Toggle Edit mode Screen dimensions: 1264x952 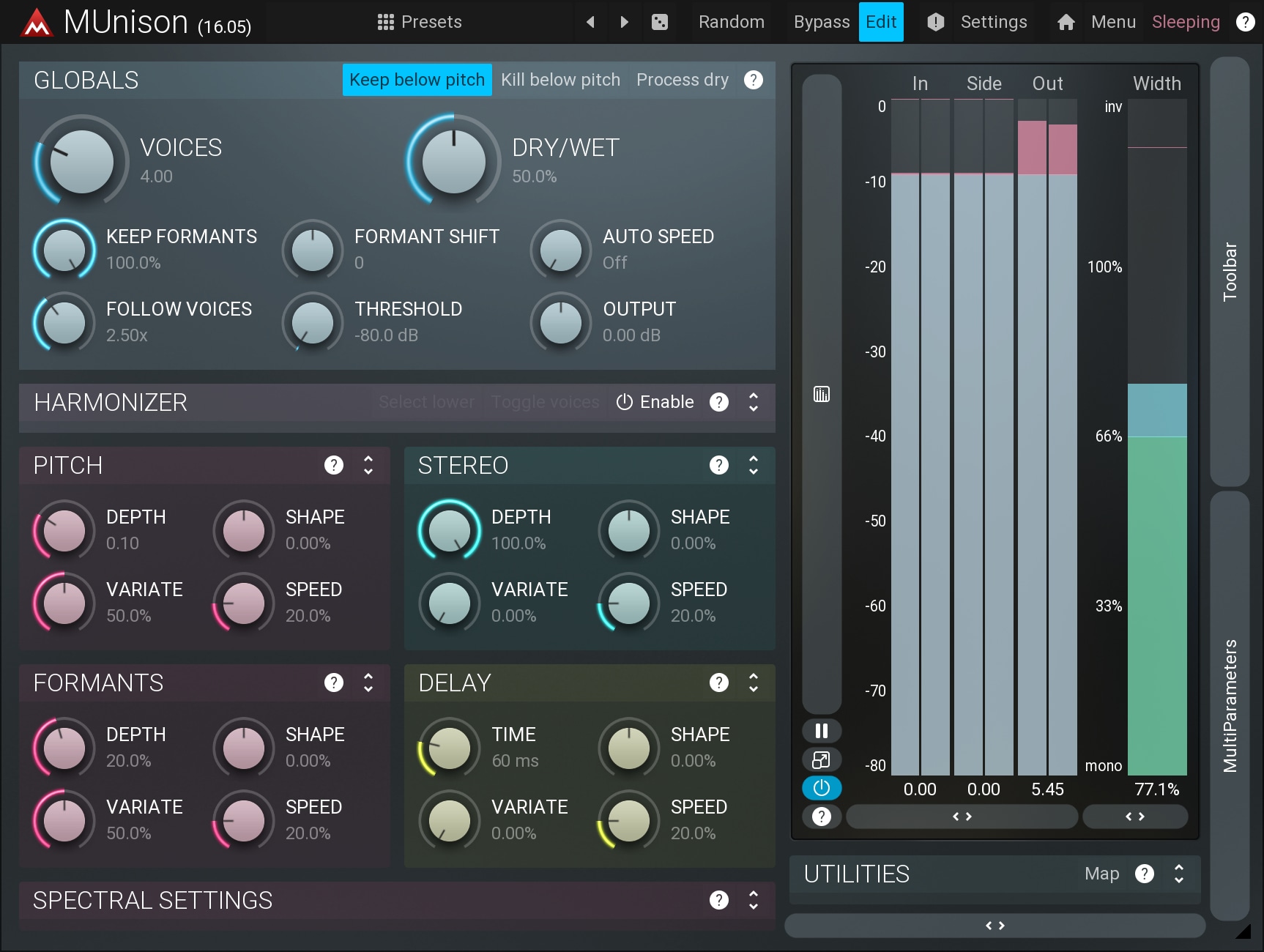point(881,22)
